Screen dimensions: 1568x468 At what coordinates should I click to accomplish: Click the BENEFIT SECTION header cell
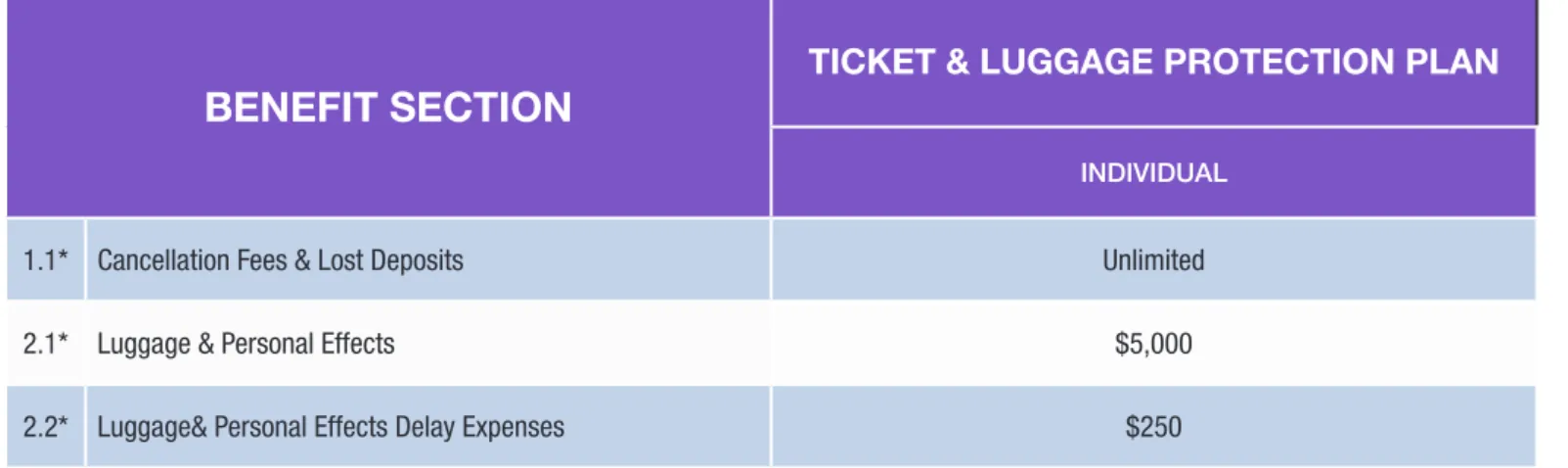coord(388,108)
